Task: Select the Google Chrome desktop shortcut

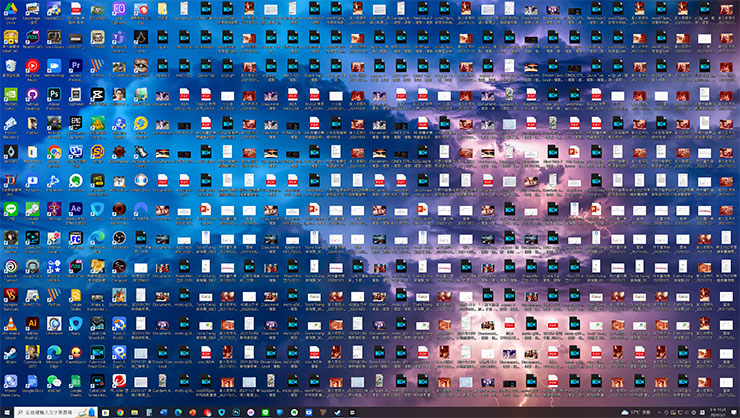Action: tap(55, 153)
